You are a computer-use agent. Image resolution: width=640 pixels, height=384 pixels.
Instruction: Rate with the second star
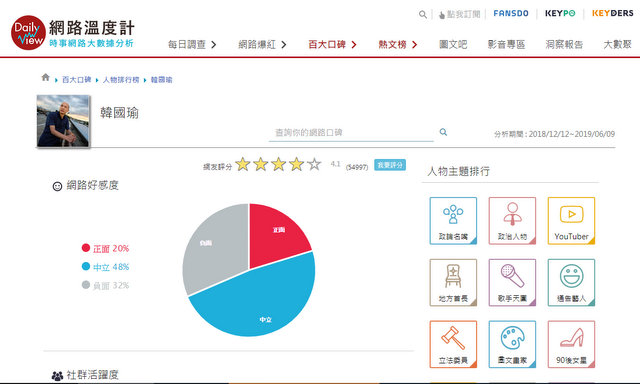point(260,164)
